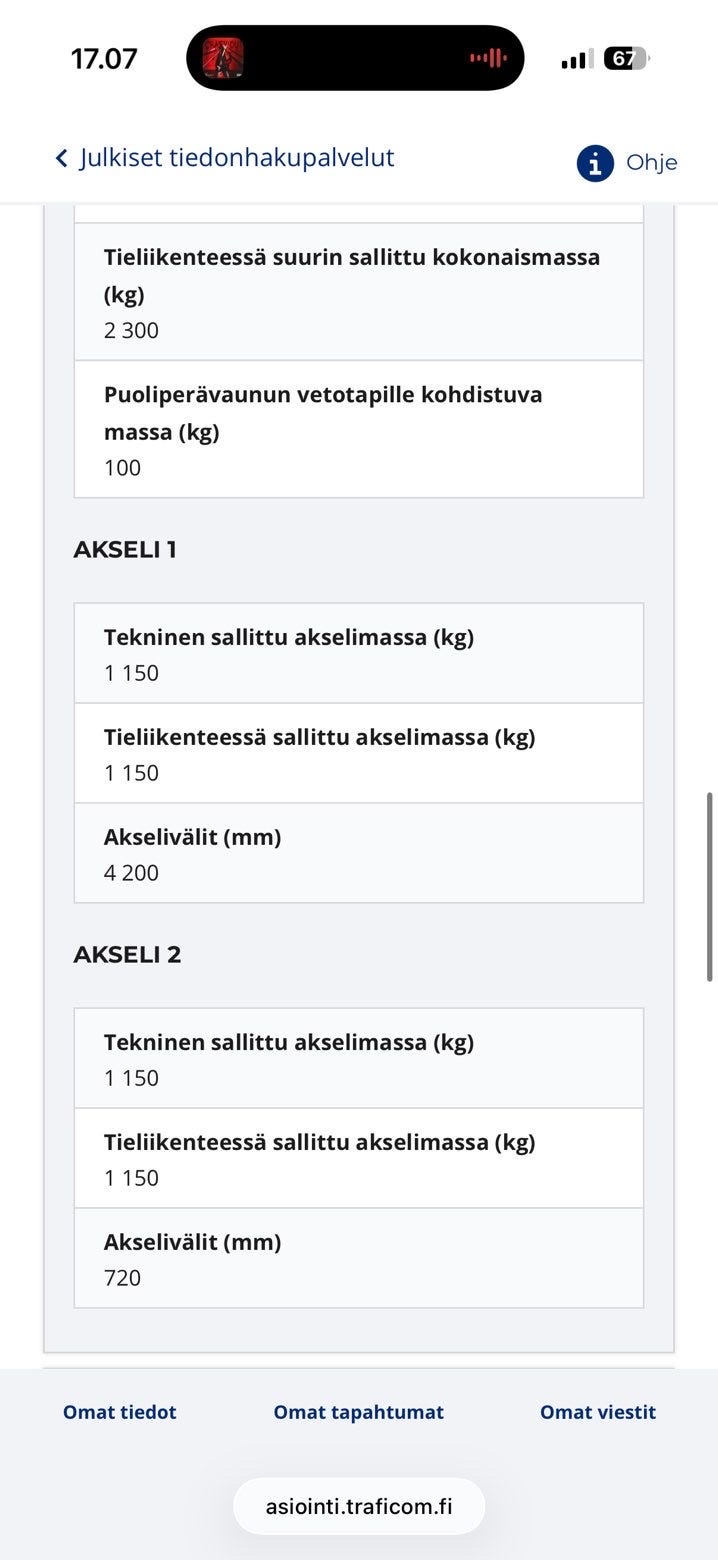Viewport: 718px width, 1560px height.
Task: Select the AKSELI 1 heading
Action: (x=125, y=549)
